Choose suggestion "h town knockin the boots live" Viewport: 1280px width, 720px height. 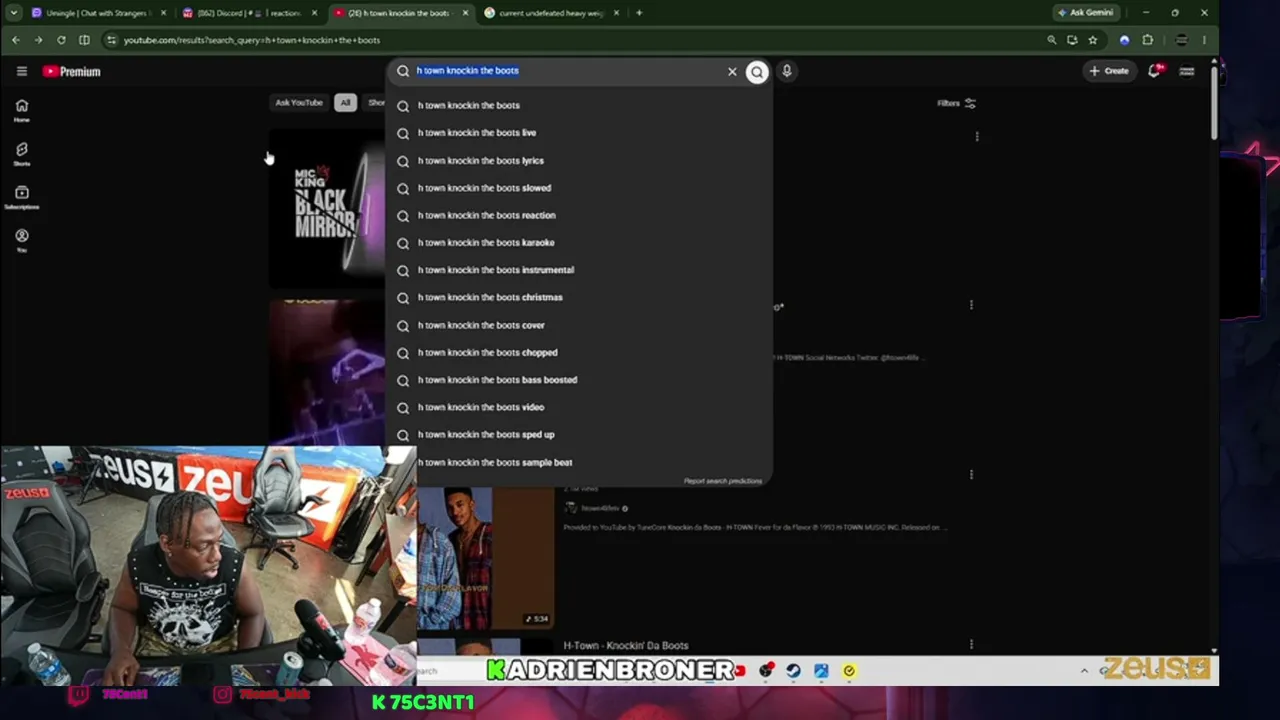pos(580,133)
